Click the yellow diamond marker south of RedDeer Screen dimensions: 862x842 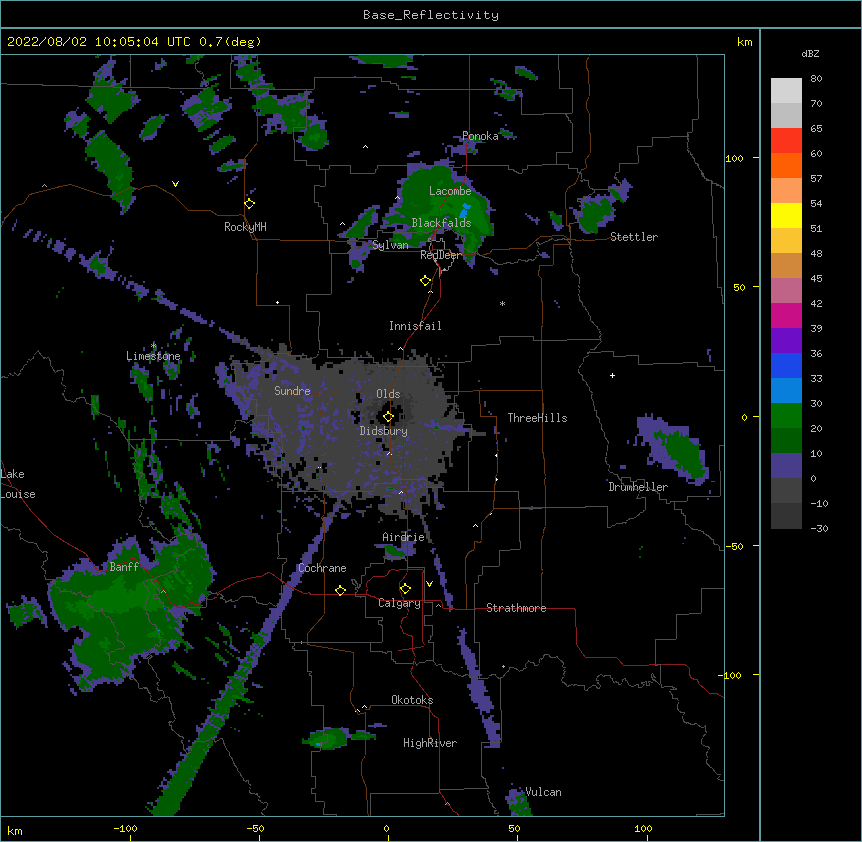click(426, 281)
